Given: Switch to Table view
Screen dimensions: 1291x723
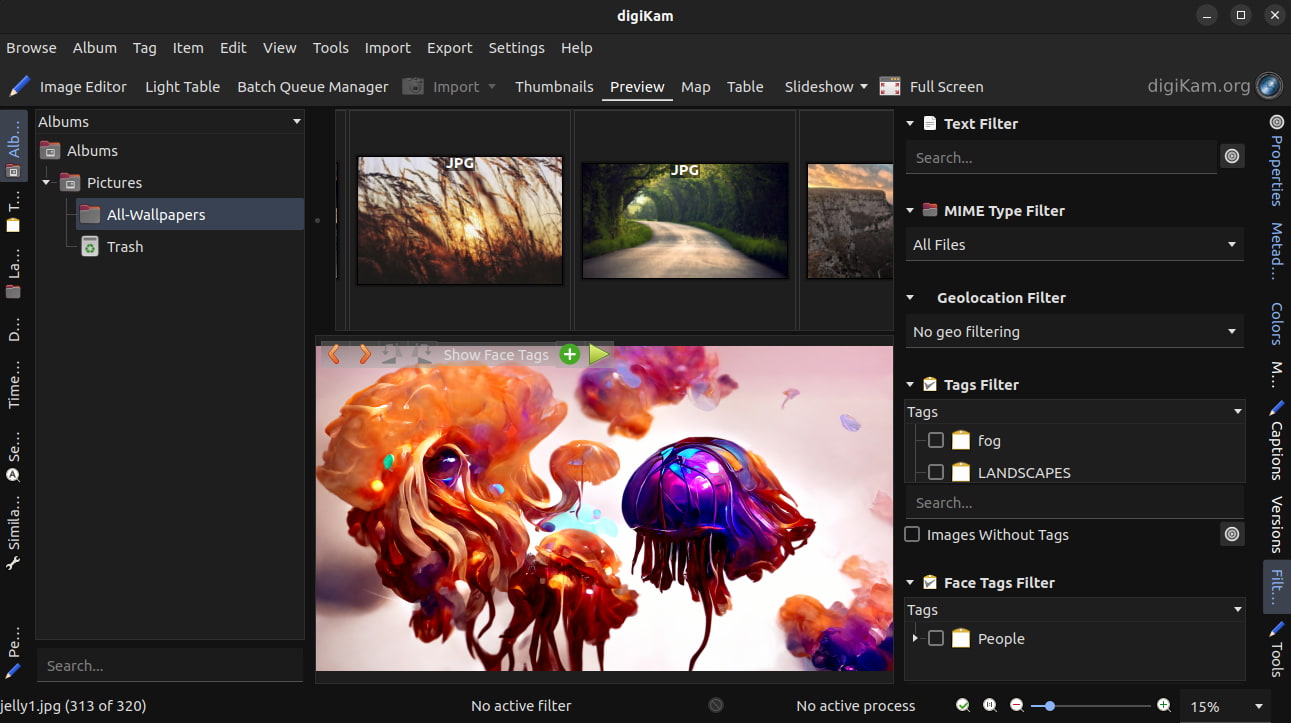Looking at the screenshot, I should coord(745,87).
